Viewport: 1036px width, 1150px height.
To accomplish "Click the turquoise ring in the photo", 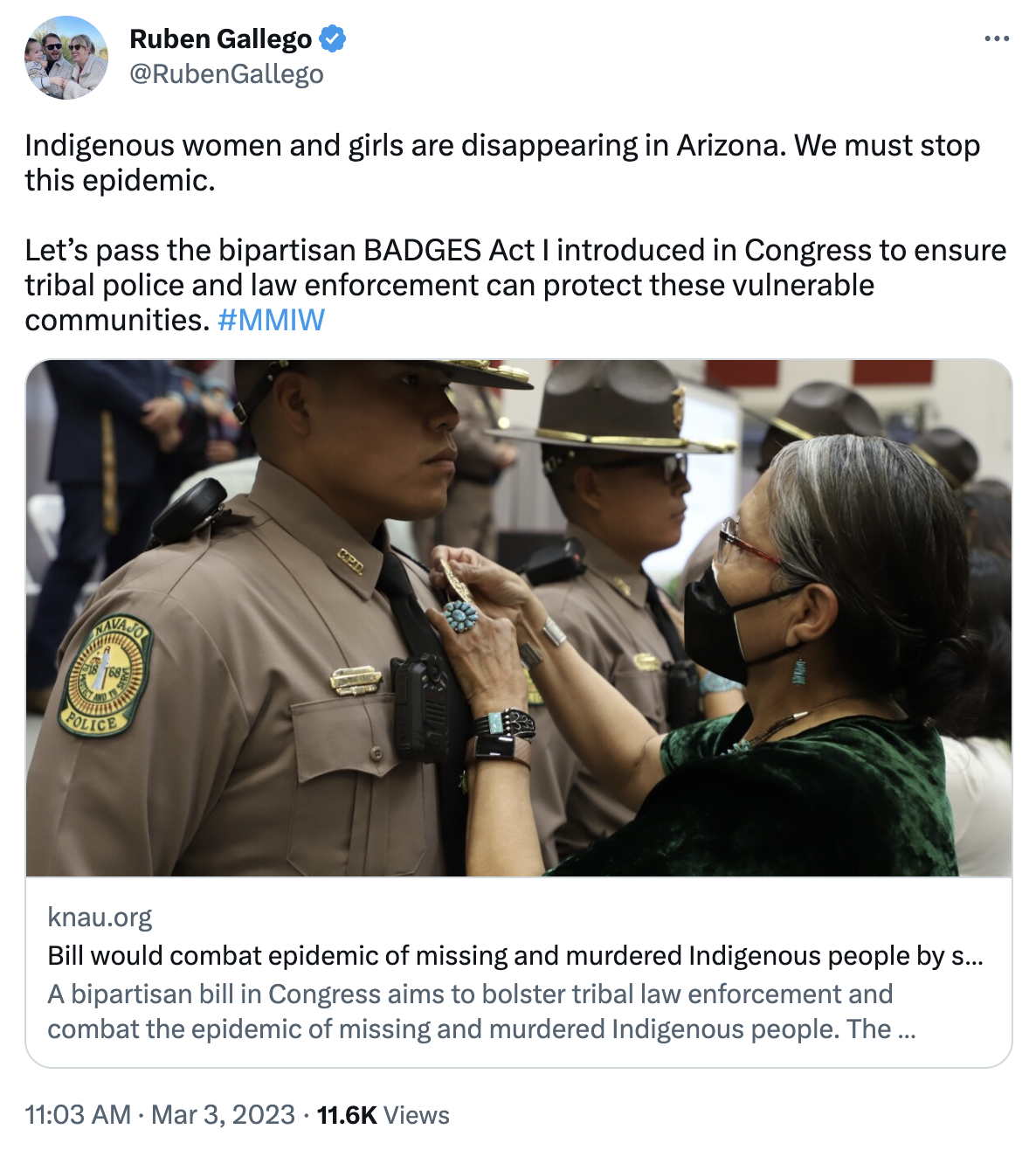I will tap(460, 615).
